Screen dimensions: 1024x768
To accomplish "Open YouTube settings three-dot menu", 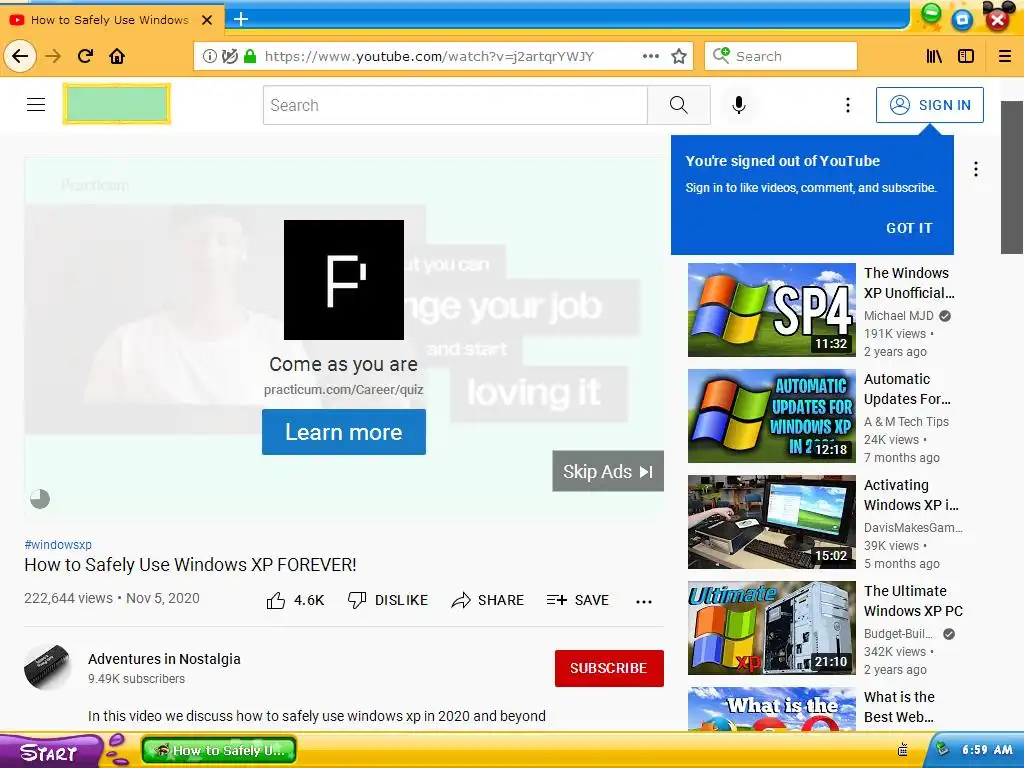I will (x=848, y=105).
